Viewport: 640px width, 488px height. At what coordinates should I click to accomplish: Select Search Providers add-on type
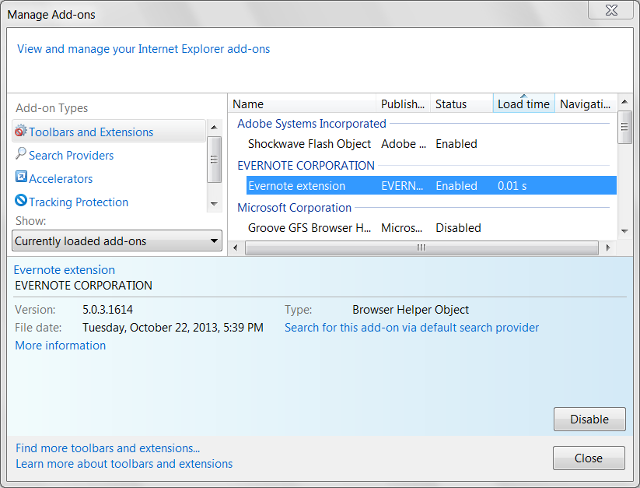71,155
